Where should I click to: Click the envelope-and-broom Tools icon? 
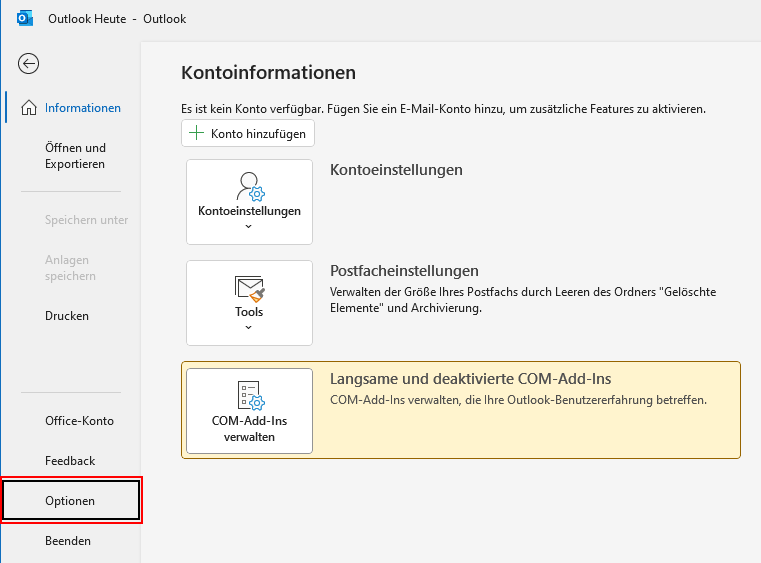coord(249,289)
